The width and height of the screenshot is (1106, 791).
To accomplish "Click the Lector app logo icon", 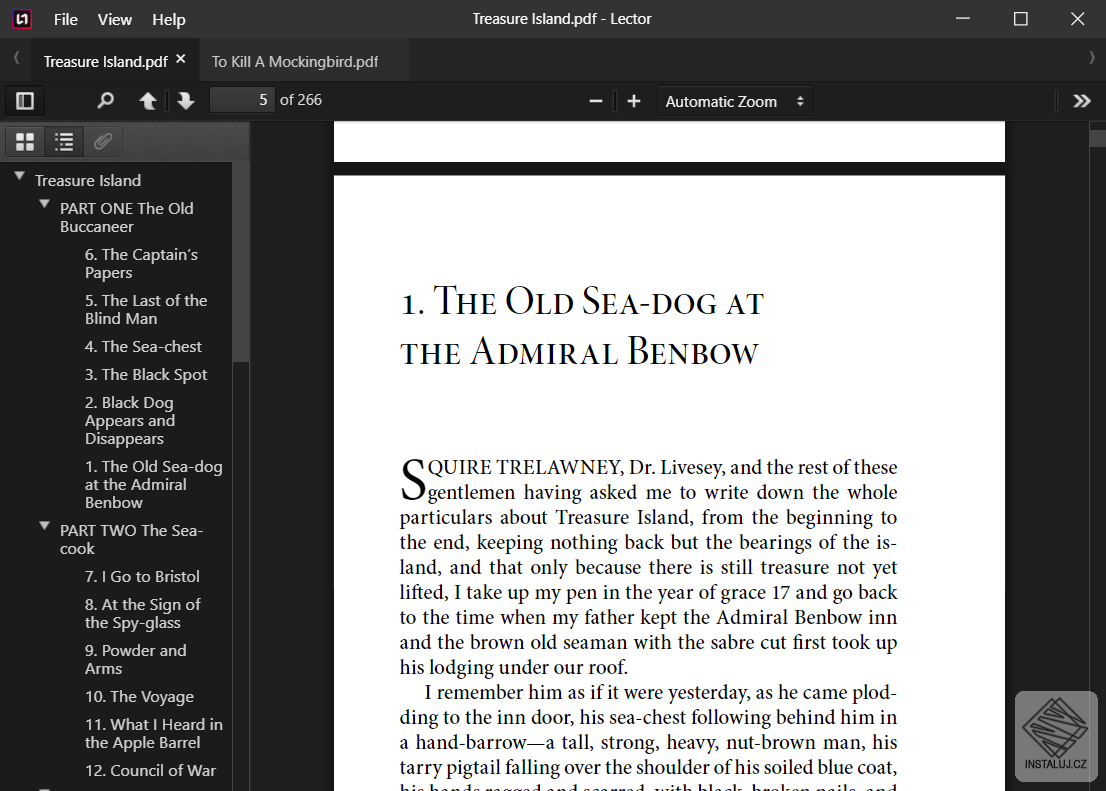I will point(22,19).
